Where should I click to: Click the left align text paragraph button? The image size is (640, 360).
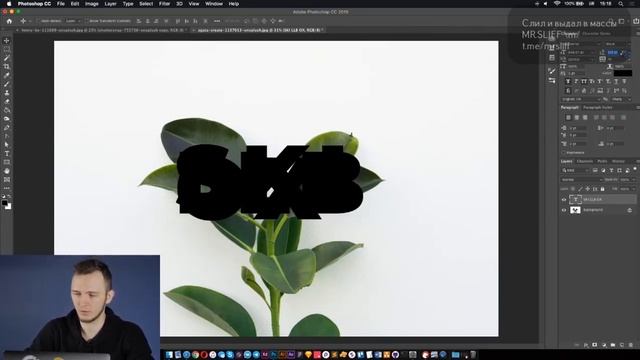[x=568, y=118]
